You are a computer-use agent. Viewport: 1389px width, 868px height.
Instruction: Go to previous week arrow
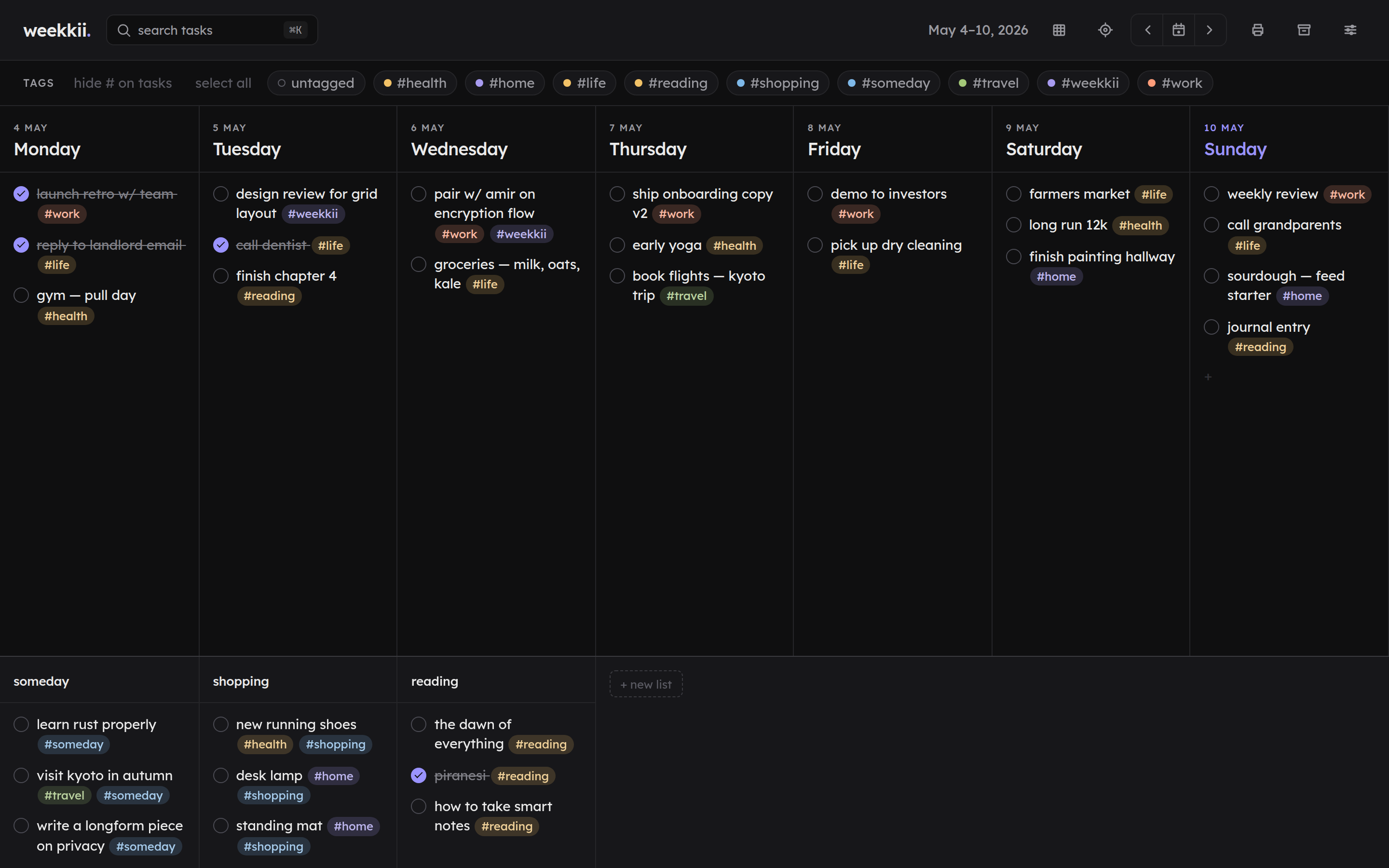(x=1147, y=30)
